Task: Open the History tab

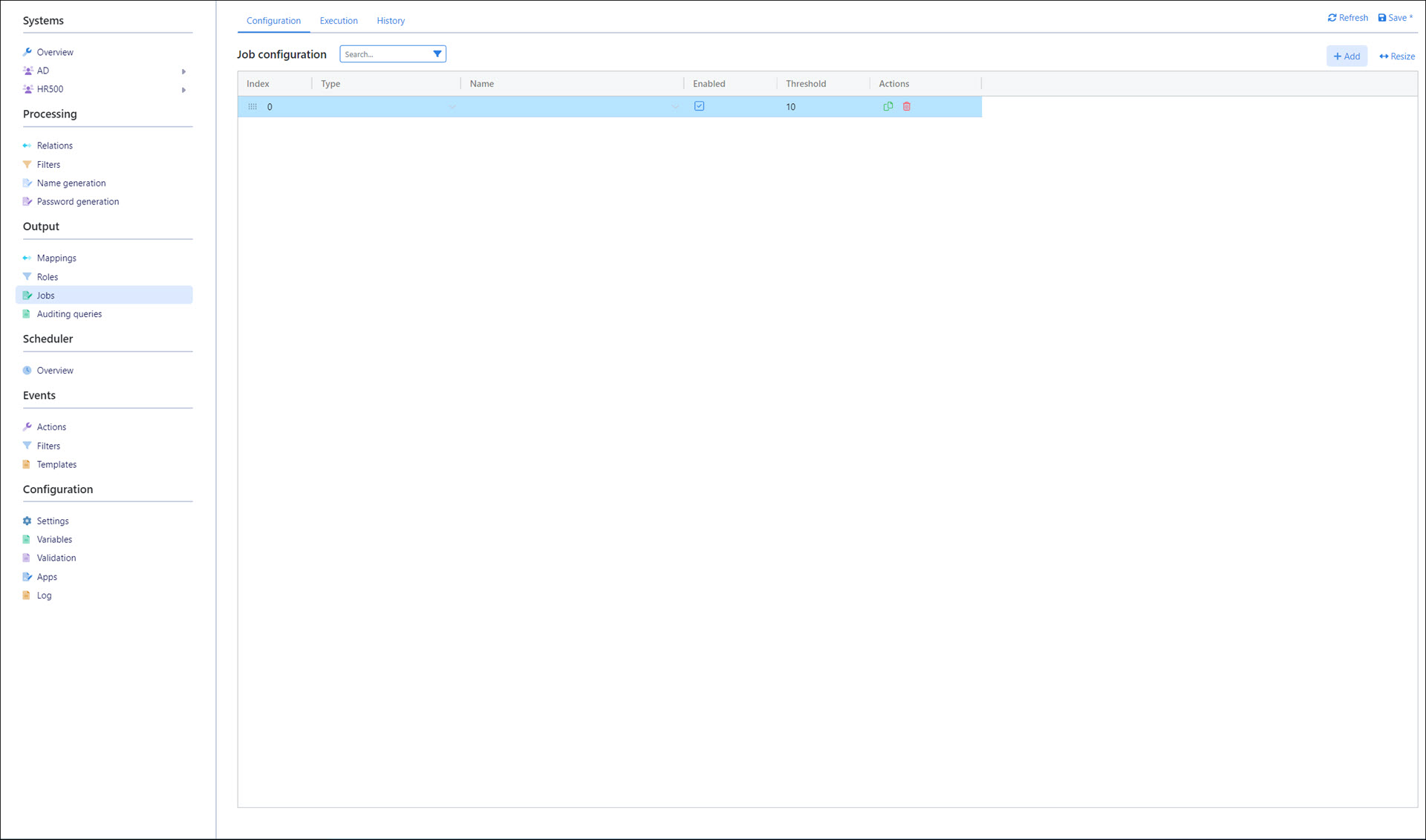Action: pos(391,21)
